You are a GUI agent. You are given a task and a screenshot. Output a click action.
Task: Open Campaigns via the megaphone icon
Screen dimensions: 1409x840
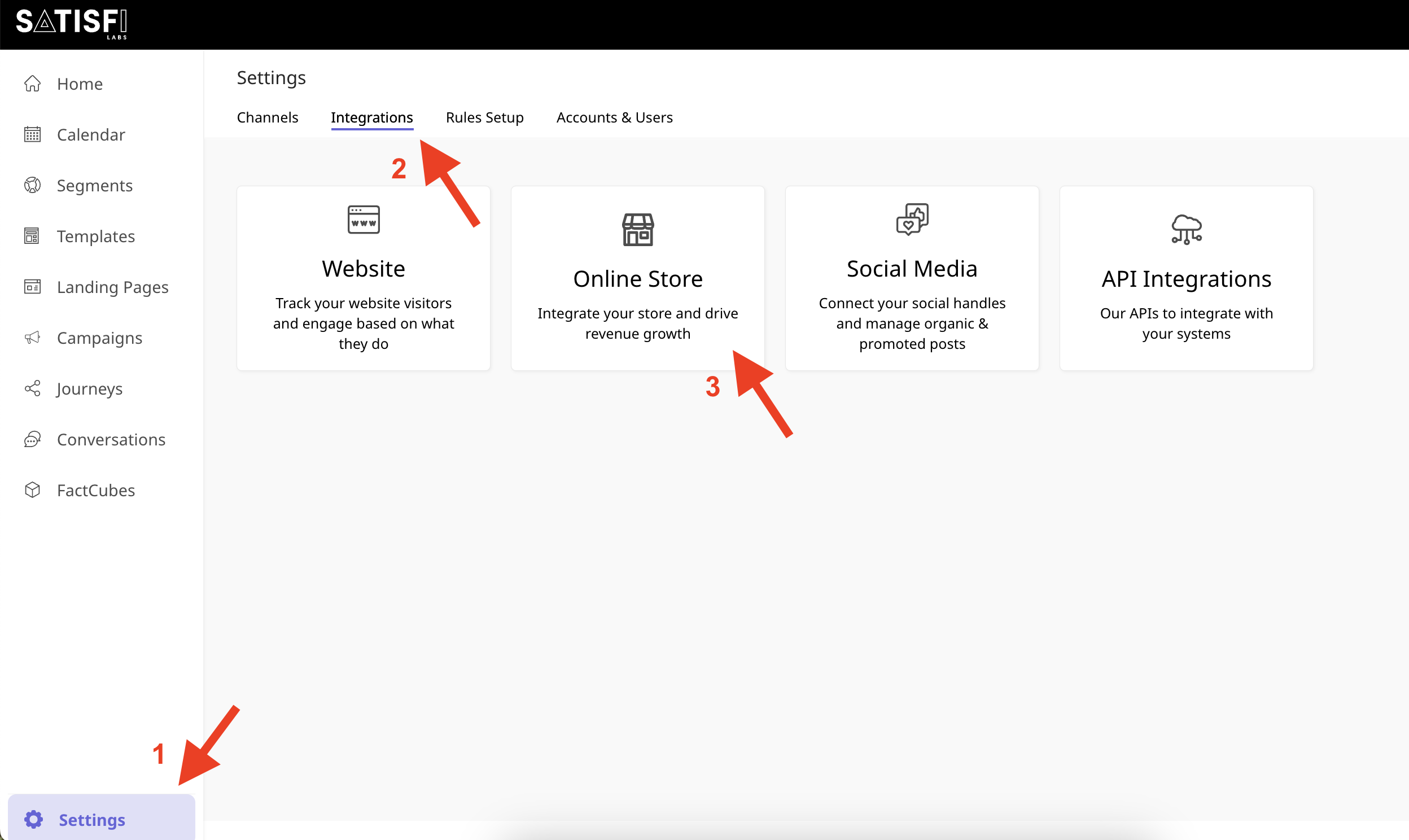pos(32,338)
